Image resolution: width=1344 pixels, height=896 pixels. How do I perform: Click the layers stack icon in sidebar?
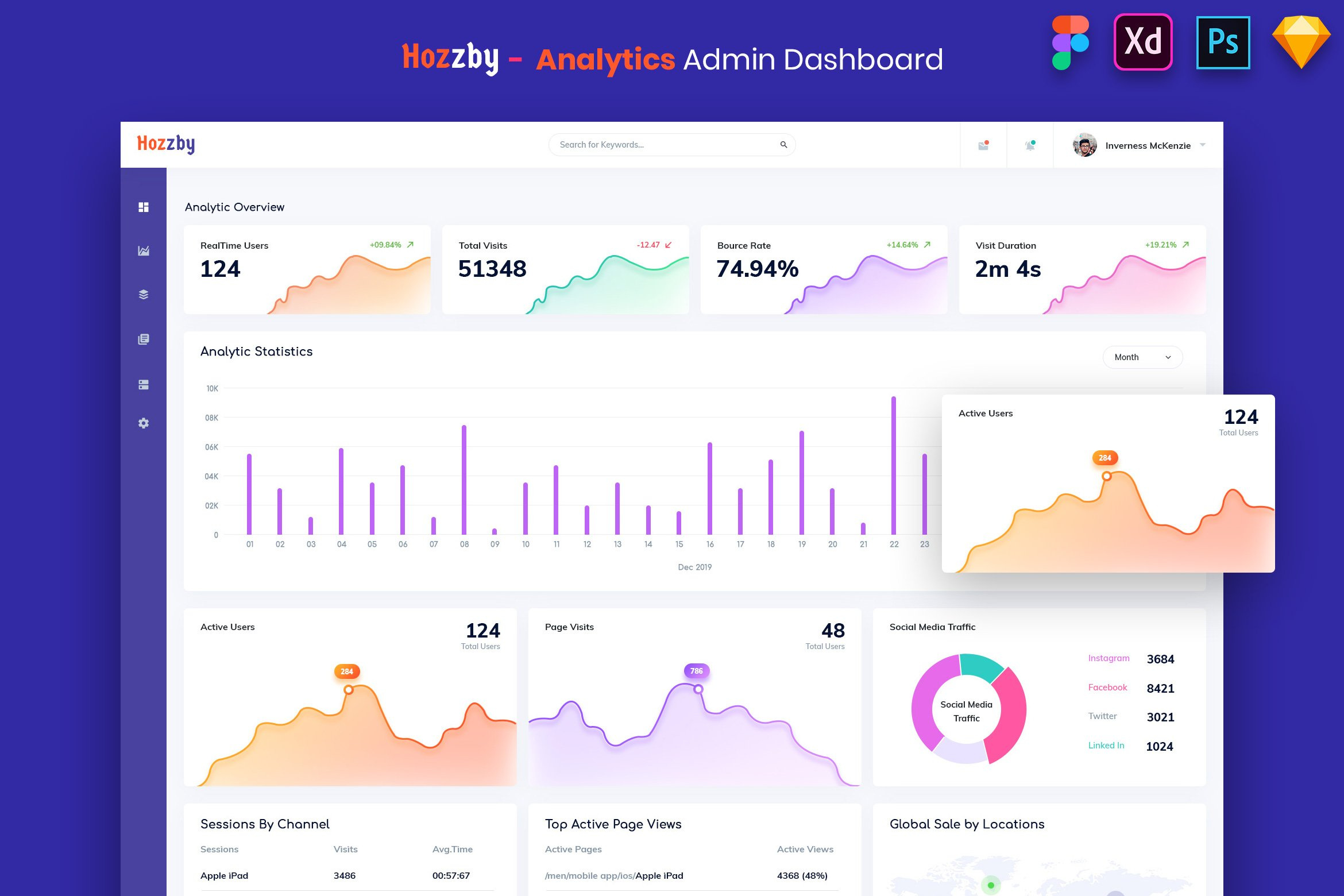(x=143, y=296)
